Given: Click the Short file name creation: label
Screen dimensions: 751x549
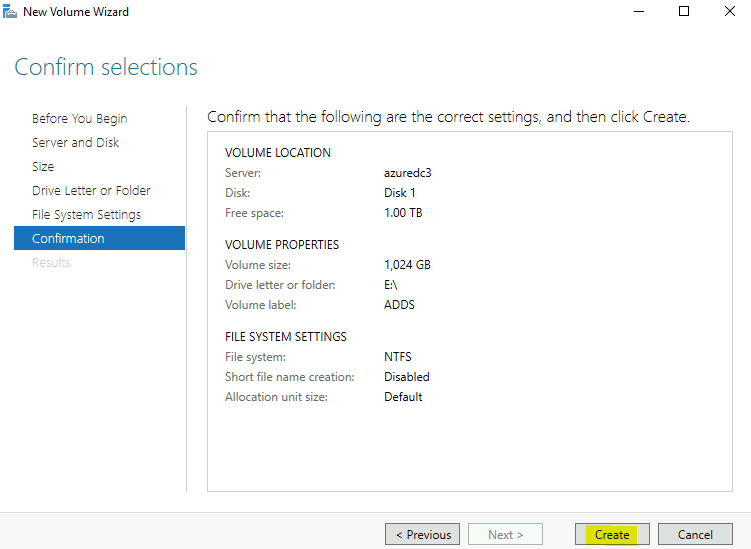Looking at the screenshot, I should [x=290, y=377].
